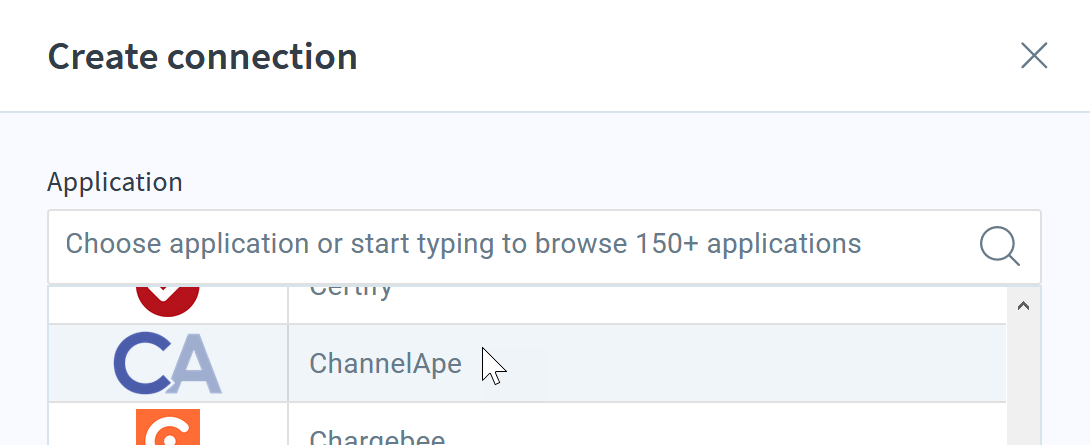Click the Application field label
The height and width of the screenshot is (445, 1090).
tap(115, 182)
